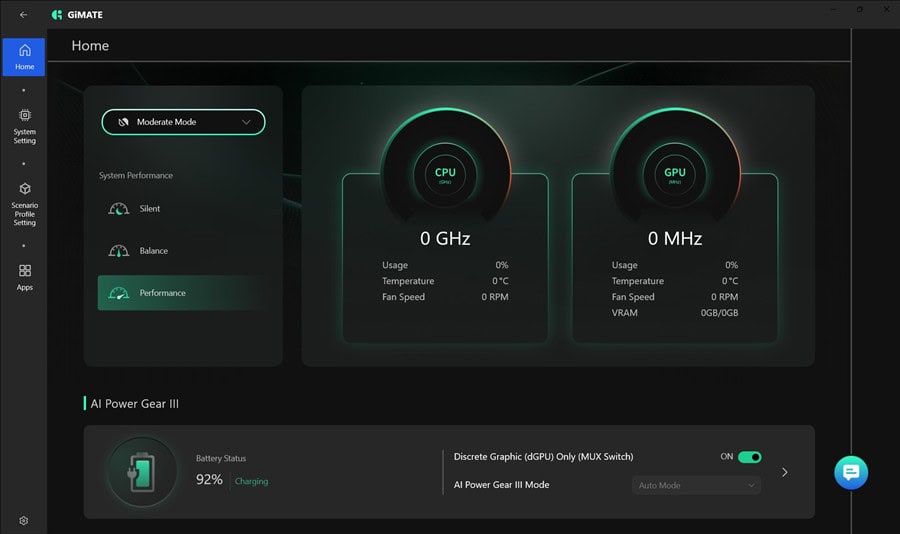900x534 pixels.
Task: Click the back arrow in title bar
Action: click(x=24, y=15)
